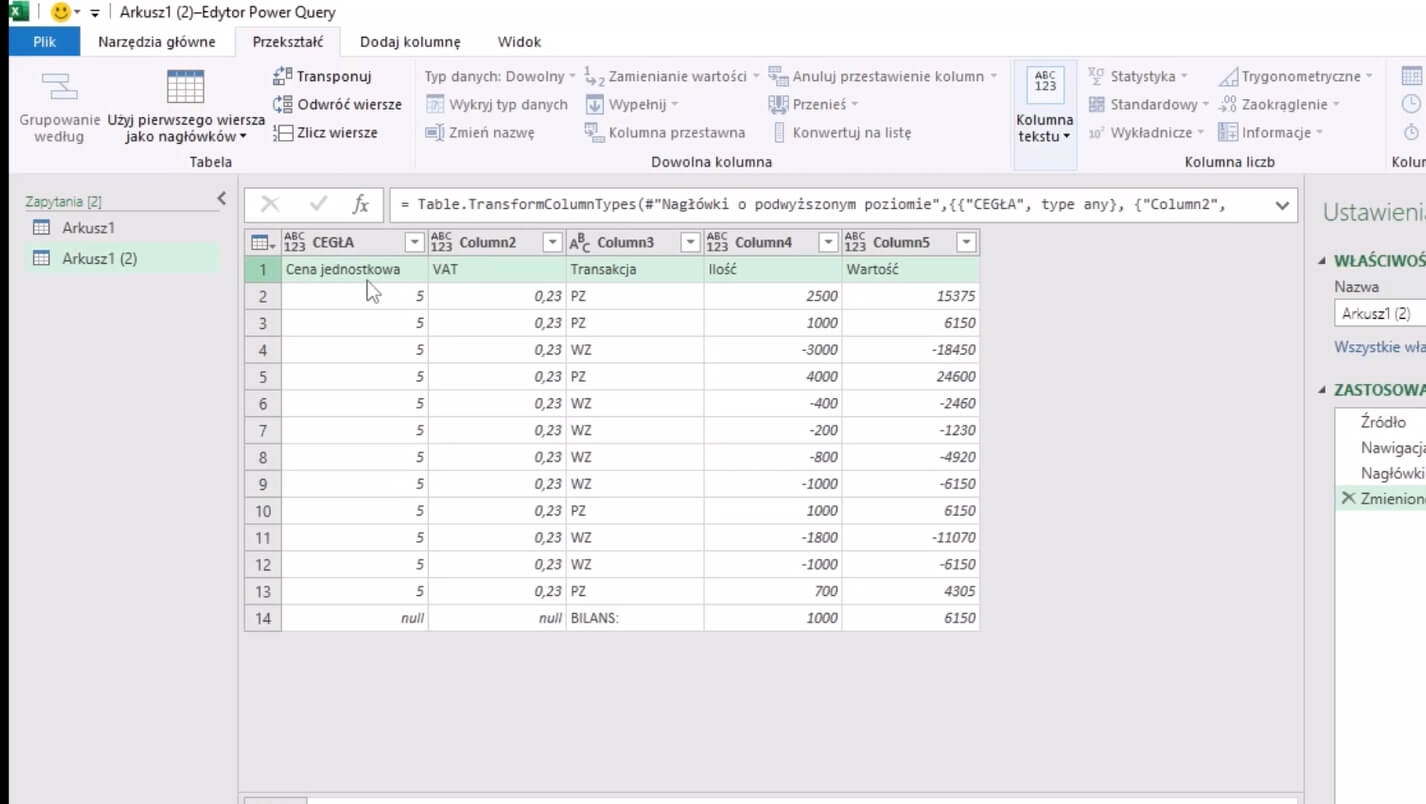The height and width of the screenshot is (804, 1426).
Task: Open the Column3 filter dropdown
Action: point(689,243)
